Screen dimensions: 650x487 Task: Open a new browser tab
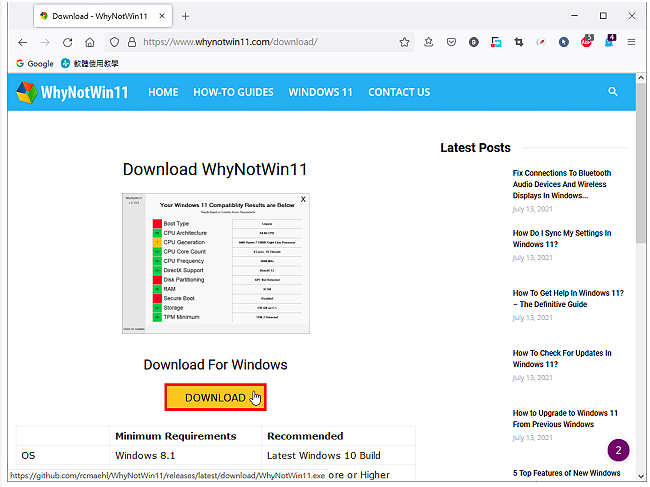pyautogui.click(x=185, y=16)
